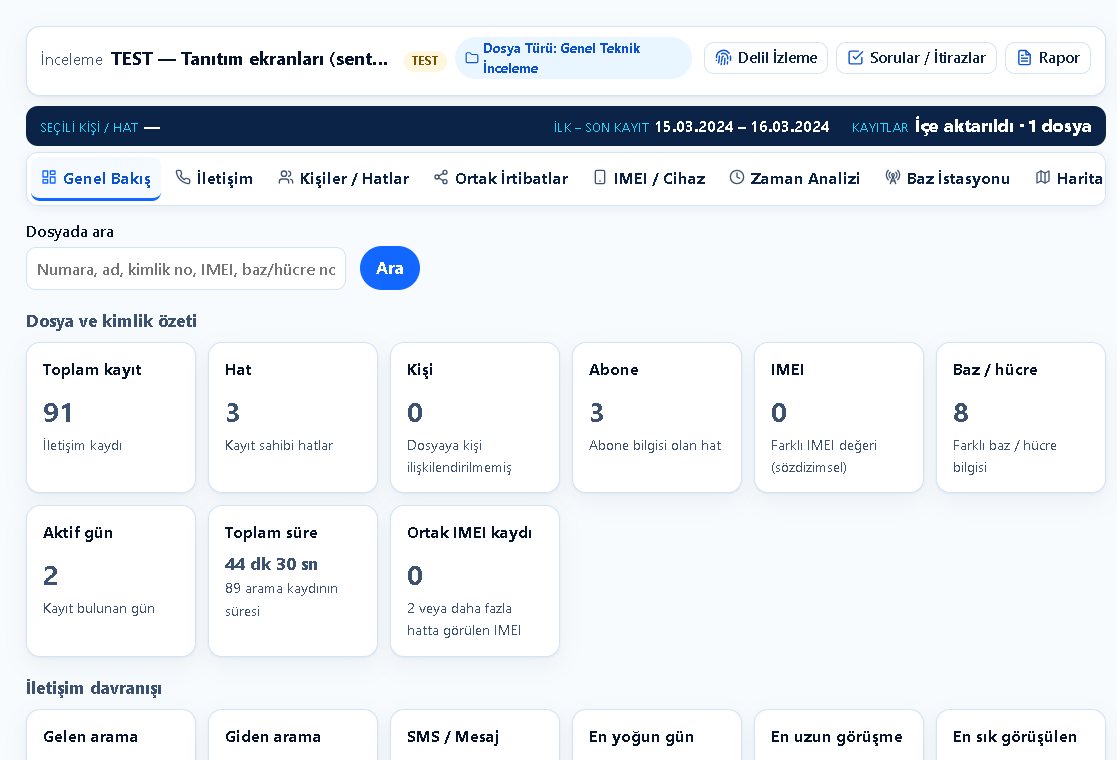Click the Baz / hücre card showing 8

click(x=1021, y=417)
